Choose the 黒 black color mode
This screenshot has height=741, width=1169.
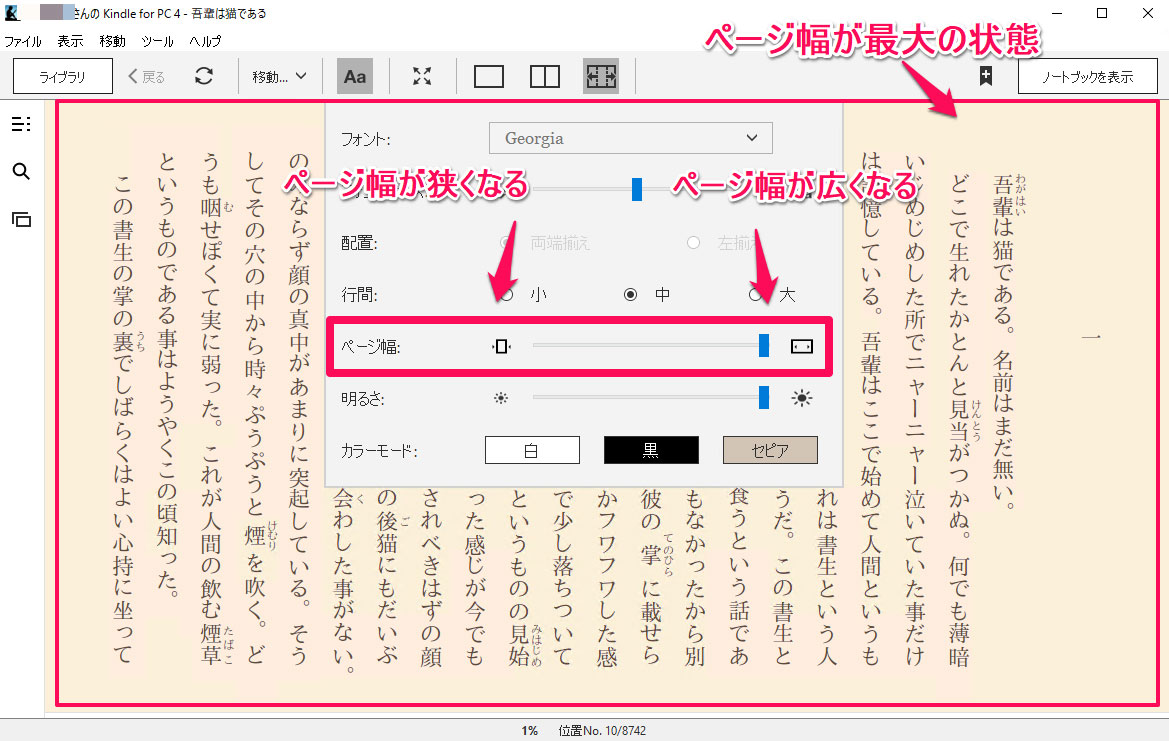point(651,450)
